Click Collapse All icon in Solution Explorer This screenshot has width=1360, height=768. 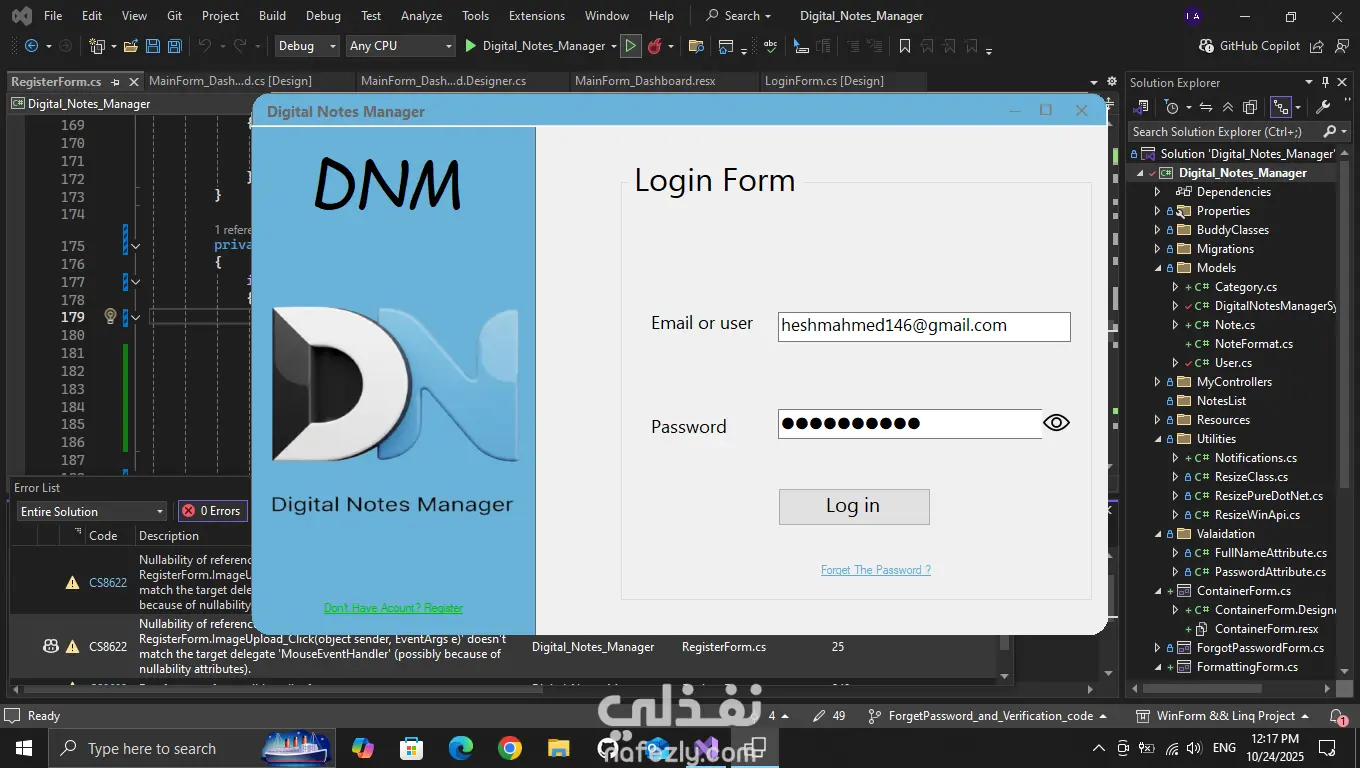point(1227,107)
